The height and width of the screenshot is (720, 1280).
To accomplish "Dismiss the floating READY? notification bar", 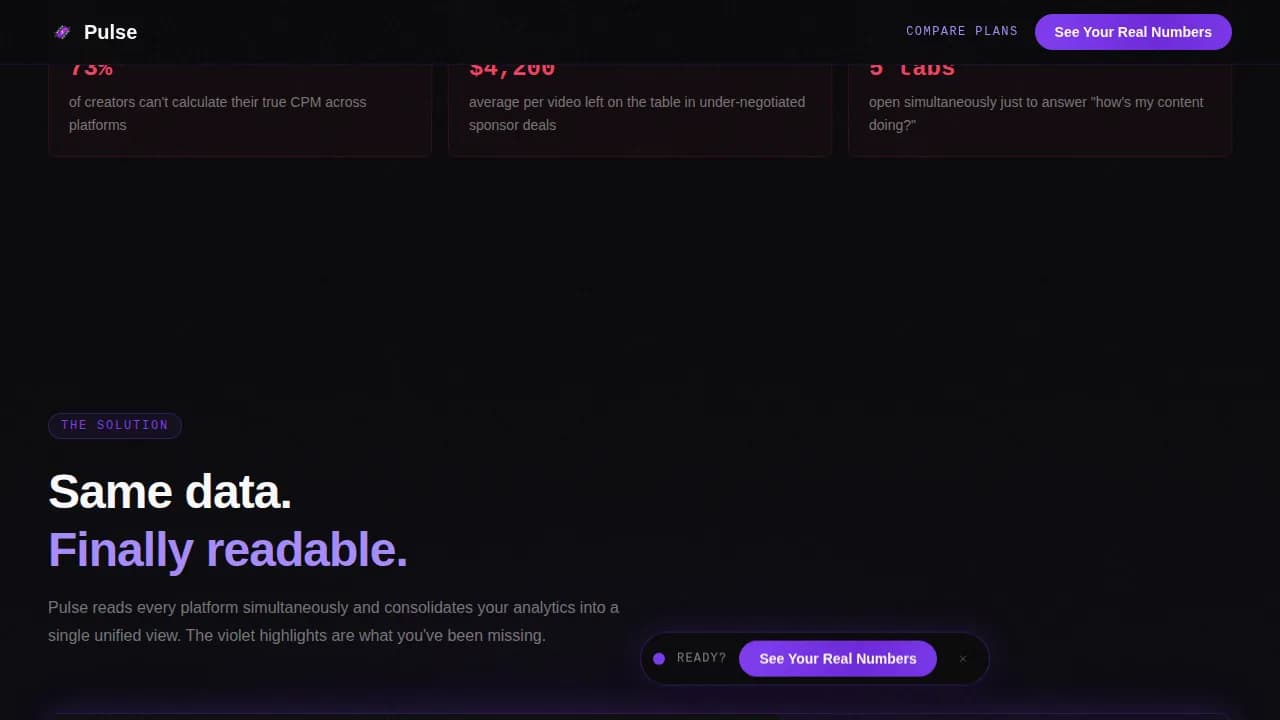I will coord(962,658).
